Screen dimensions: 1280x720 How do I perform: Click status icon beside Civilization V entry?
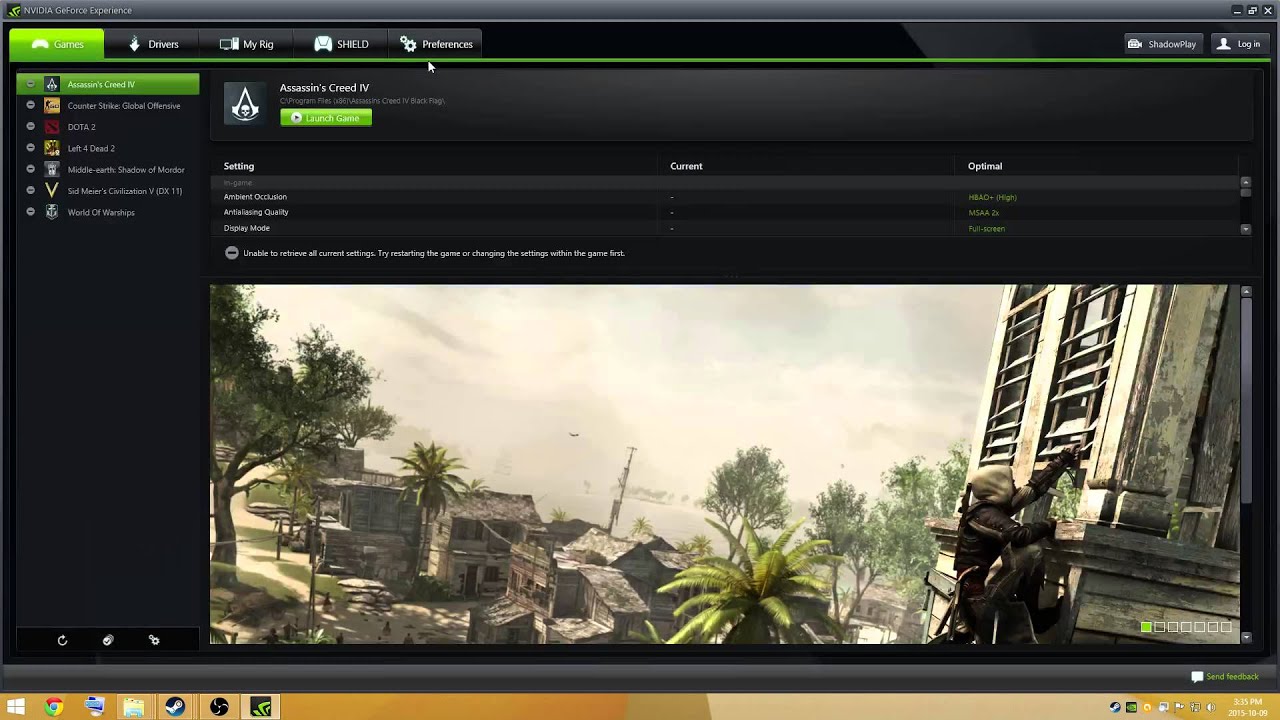coord(30,190)
